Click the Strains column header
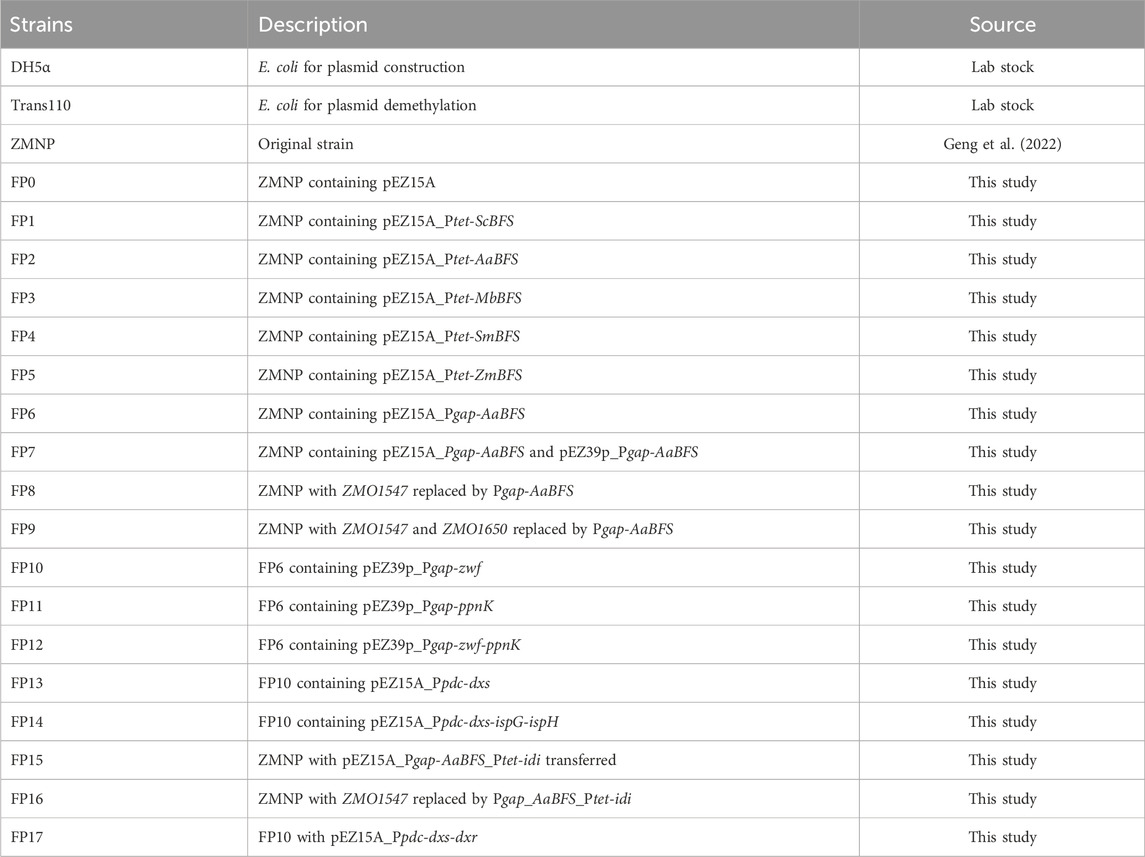This screenshot has height=857, width=1145. point(123,24)
